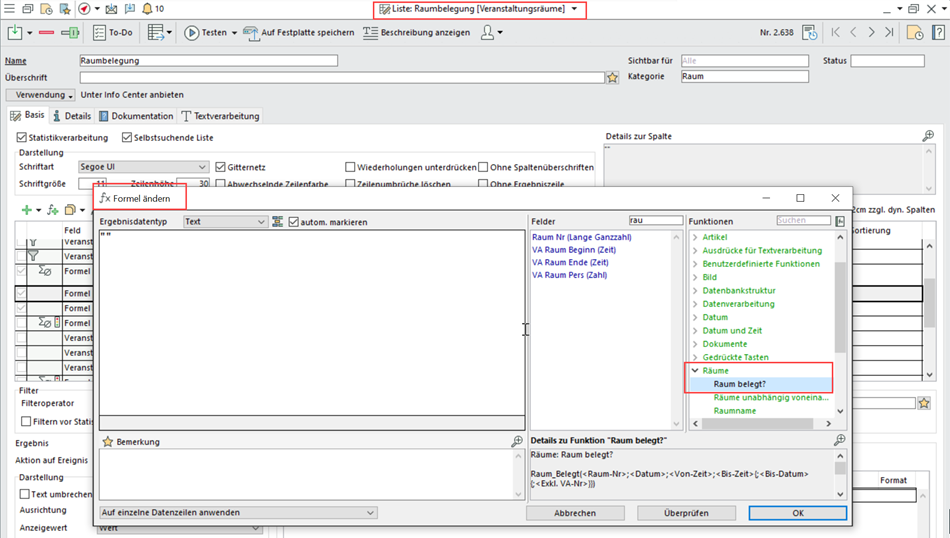Click the red delete minus icon
Image resolution: width=950 pixels, height=538 pixels.
[x=45, y=33]
